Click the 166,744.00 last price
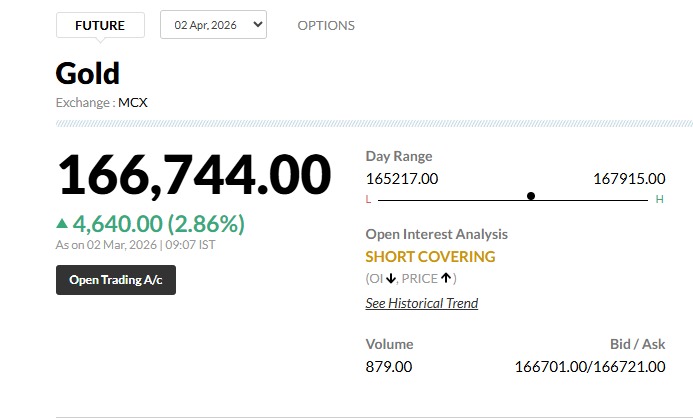The height and width of the screenshot is (418, 693). (x=193, y=175)
